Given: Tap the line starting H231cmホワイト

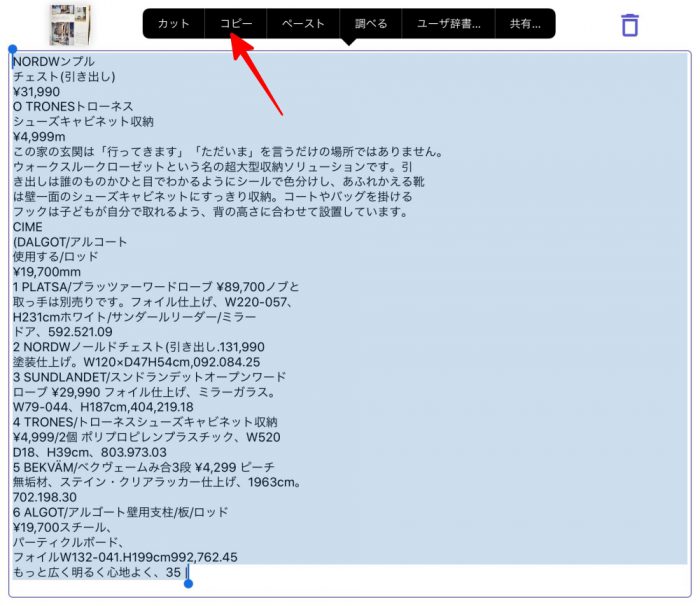Looking at the screenshot, I should (134, 317).
